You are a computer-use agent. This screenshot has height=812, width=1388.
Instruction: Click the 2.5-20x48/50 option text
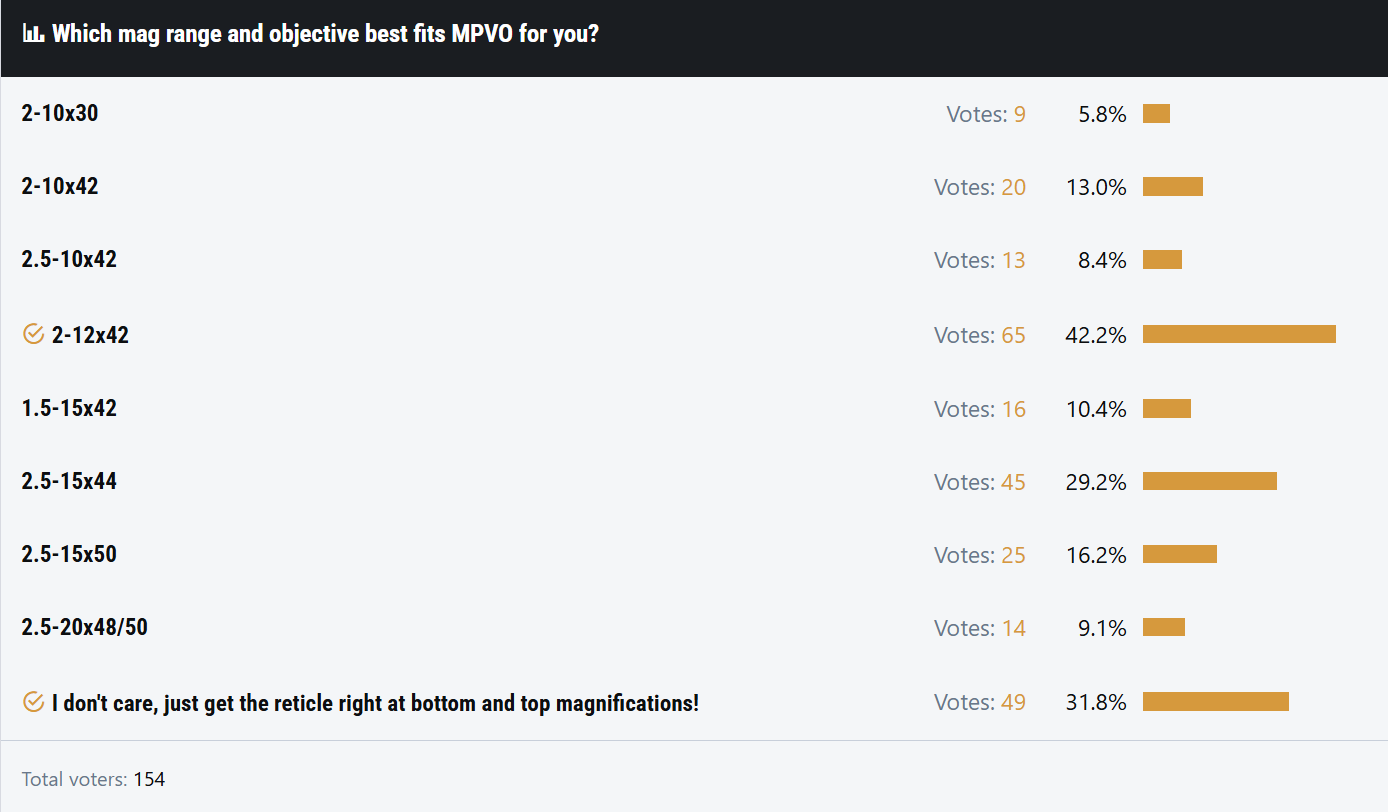(84, 628)
